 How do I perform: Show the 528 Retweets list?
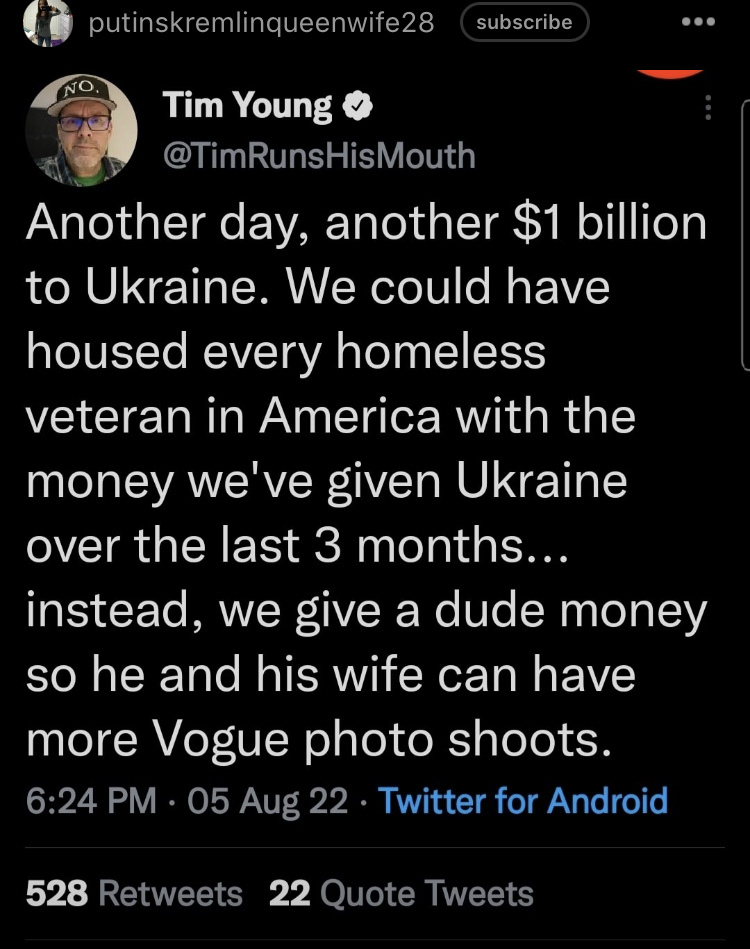tap(134, 892)
